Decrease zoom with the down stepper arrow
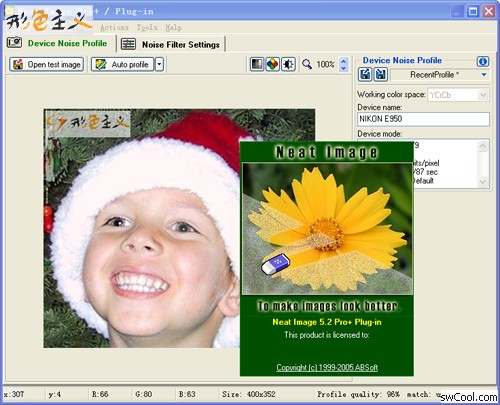The width and height of the screenshot is (500, 405). (343, 68)
